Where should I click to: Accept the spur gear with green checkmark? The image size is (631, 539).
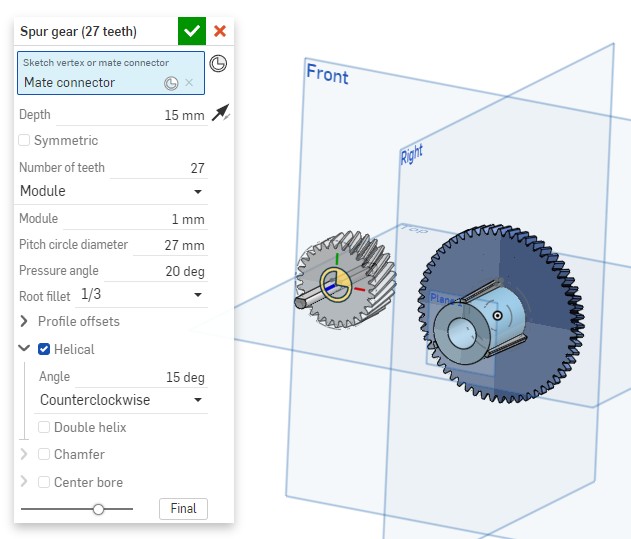tap(192, 31)
